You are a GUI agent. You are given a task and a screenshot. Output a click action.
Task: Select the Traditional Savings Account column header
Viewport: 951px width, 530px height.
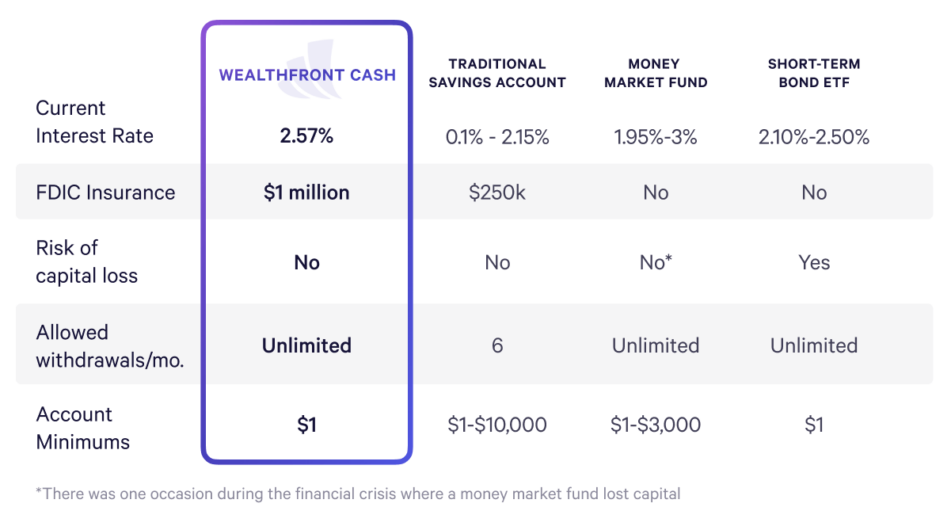[x=497, y=73]
